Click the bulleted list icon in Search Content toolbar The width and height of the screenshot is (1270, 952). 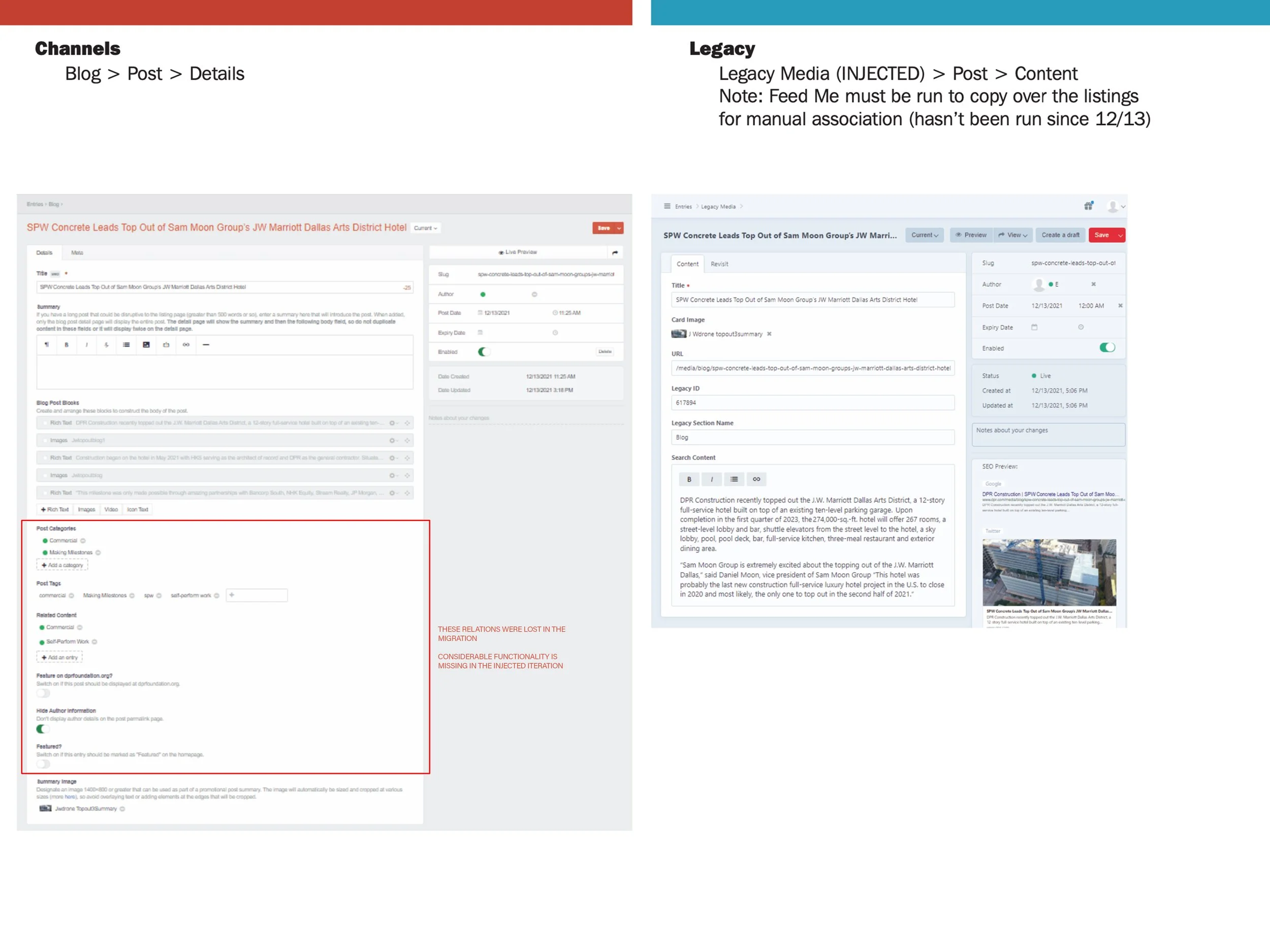(x=734, y=479)
